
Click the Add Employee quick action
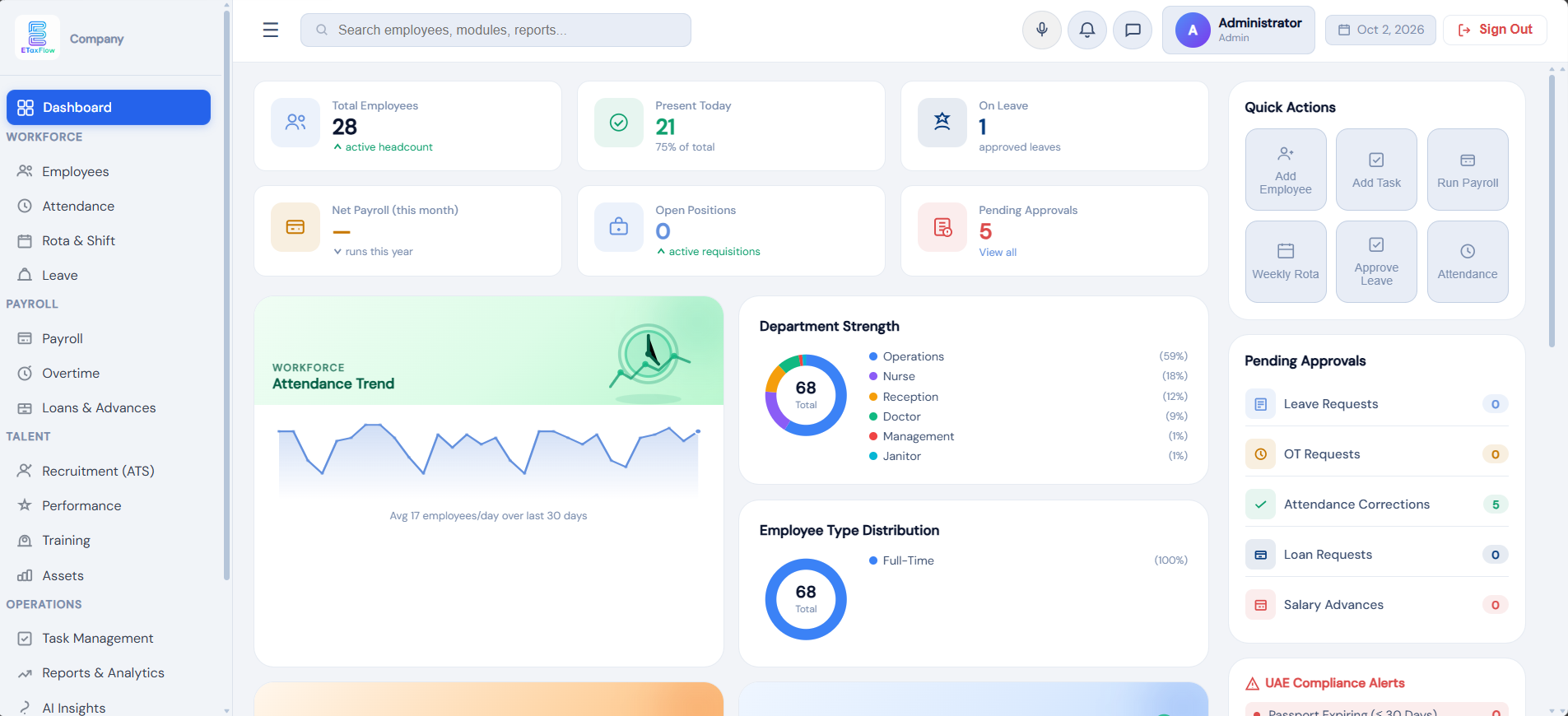1286,170
